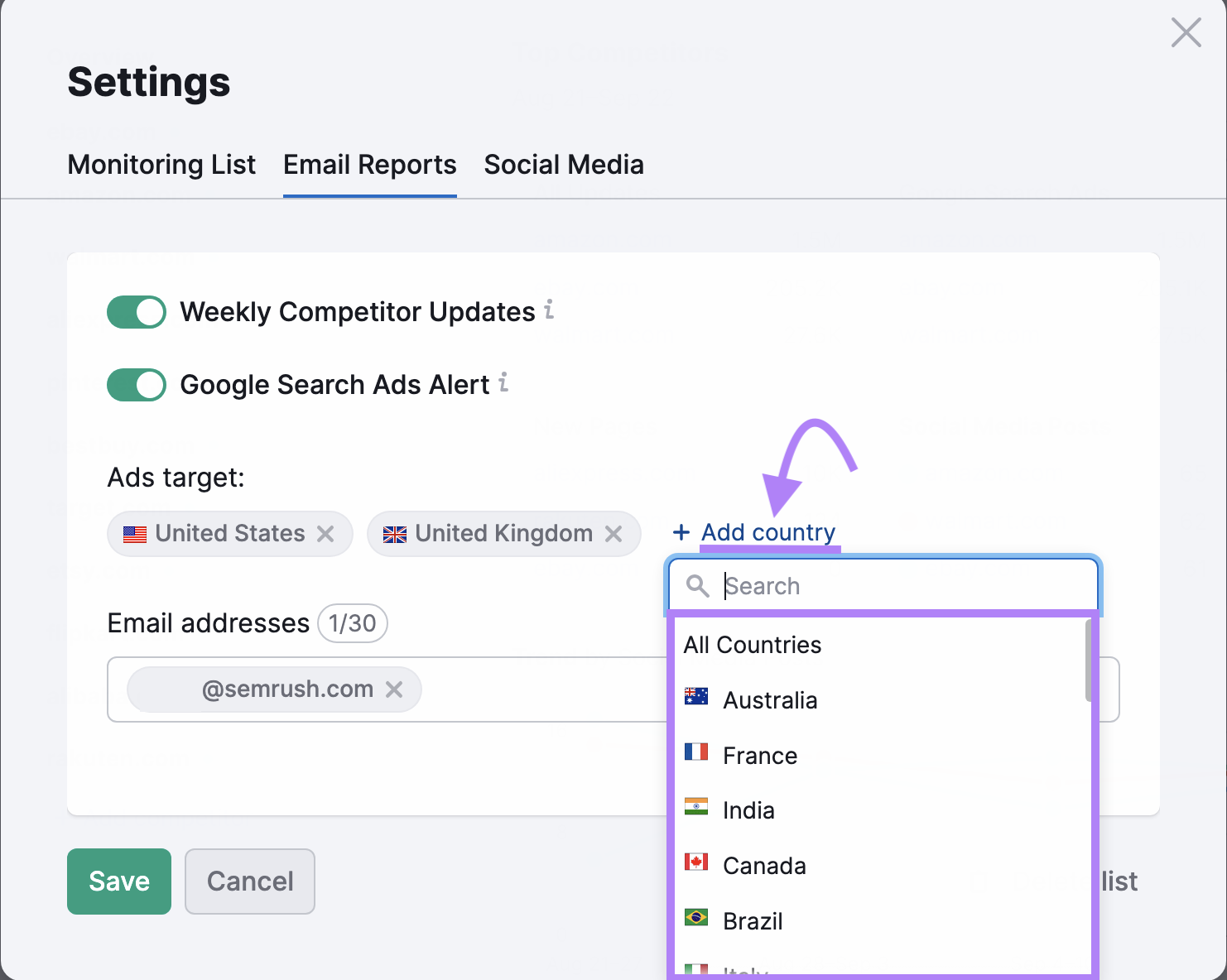Click the United States flag icon

tap(135, 534)
